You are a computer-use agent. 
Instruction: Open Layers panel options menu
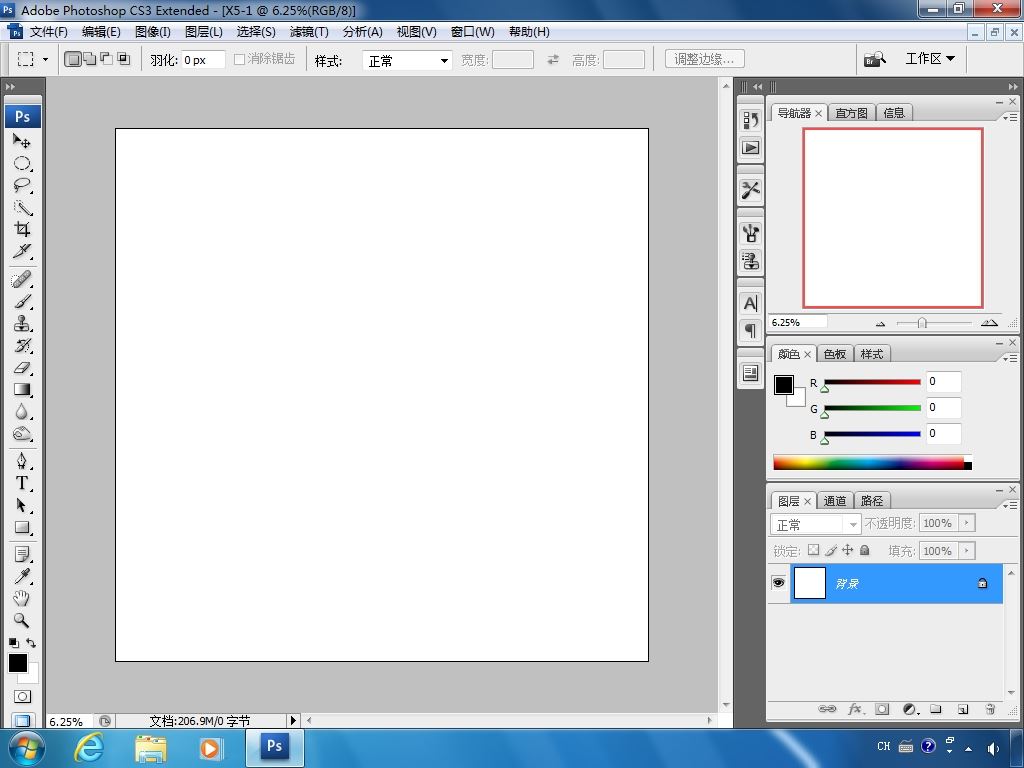[1010, 505]
